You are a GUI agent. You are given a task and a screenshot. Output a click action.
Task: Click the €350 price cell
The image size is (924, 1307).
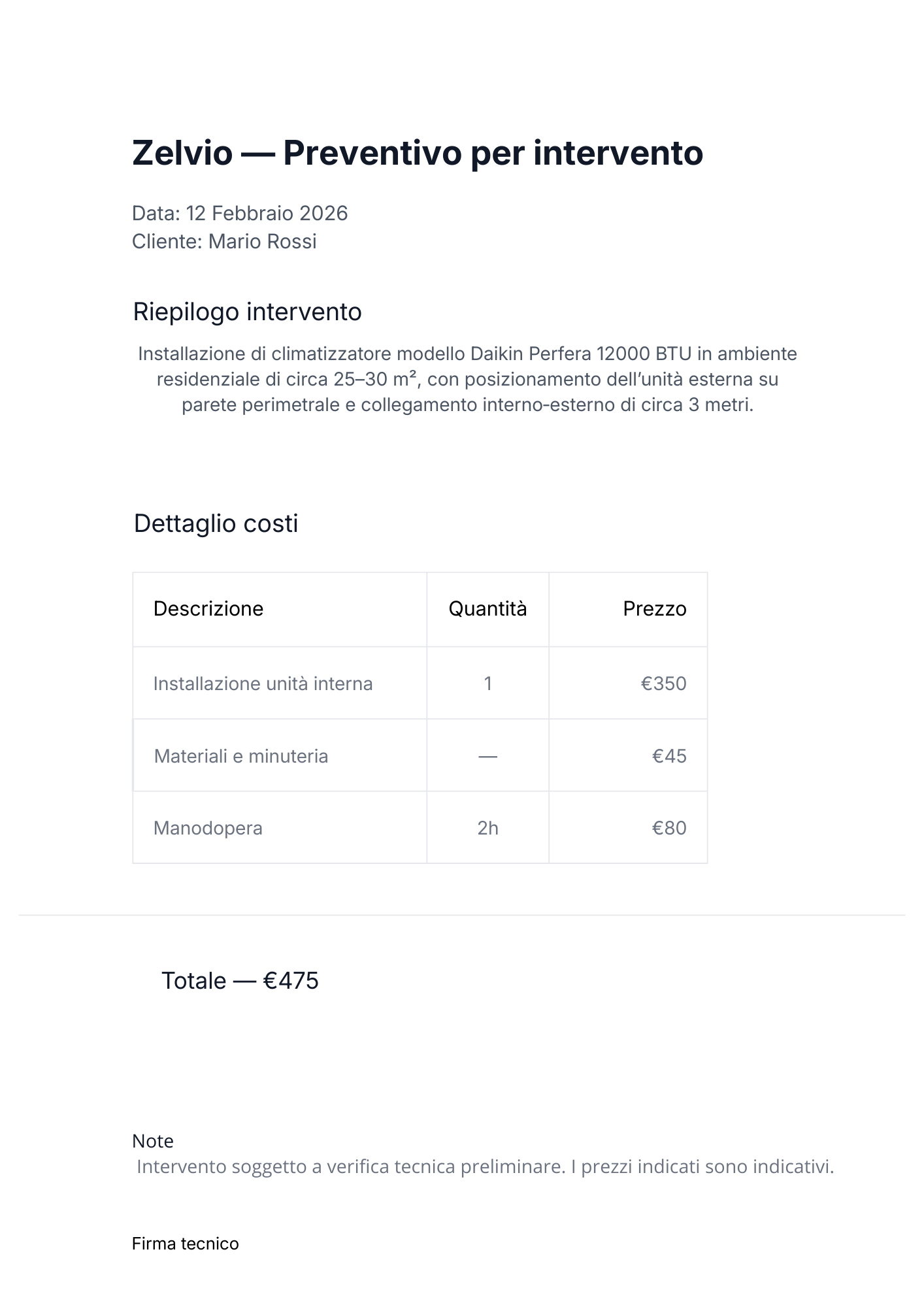(x=663, y=684)
